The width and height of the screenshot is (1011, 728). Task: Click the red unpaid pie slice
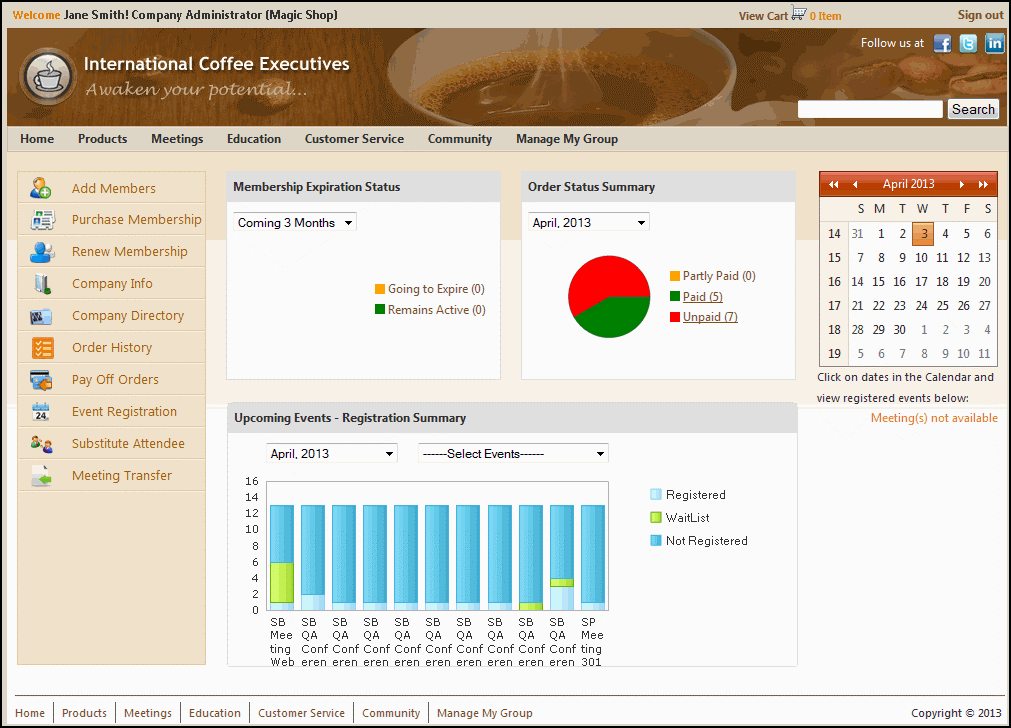click(x=604, y=279)
